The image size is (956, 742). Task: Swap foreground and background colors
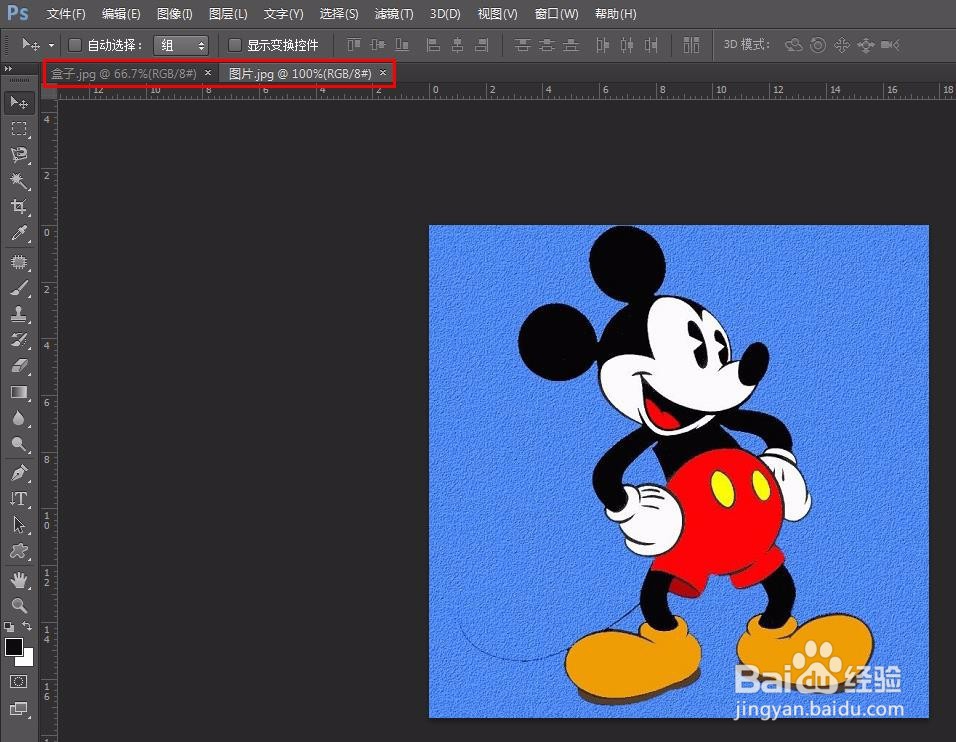click(27, 627)
